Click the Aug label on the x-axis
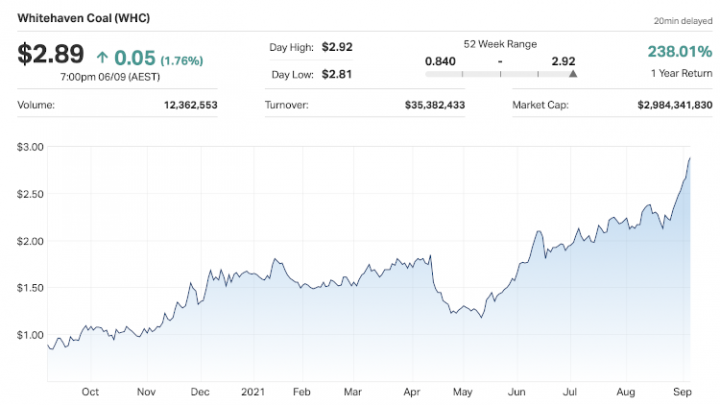 [x=626, y=392]
